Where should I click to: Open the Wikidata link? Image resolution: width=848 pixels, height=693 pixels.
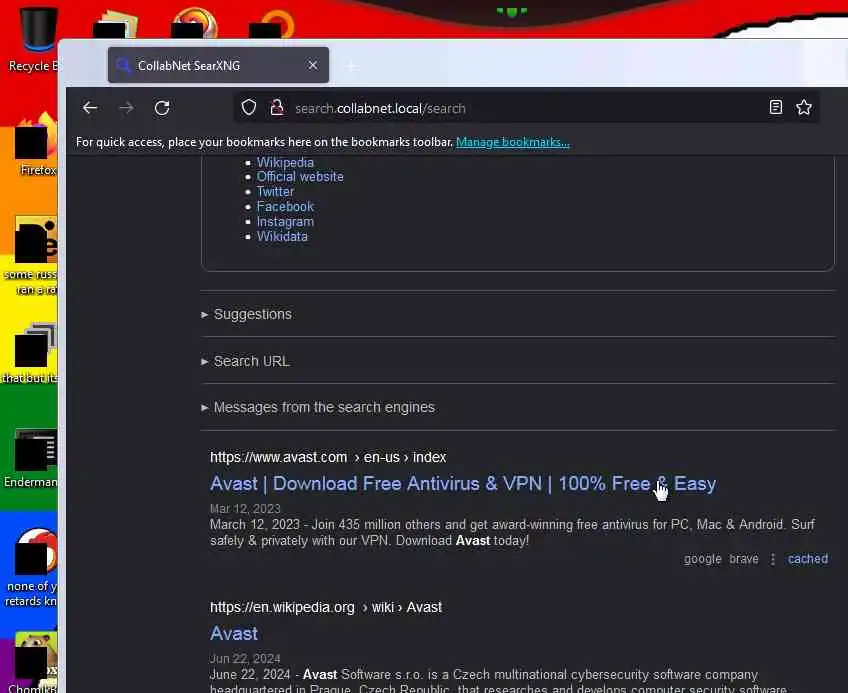282,236
